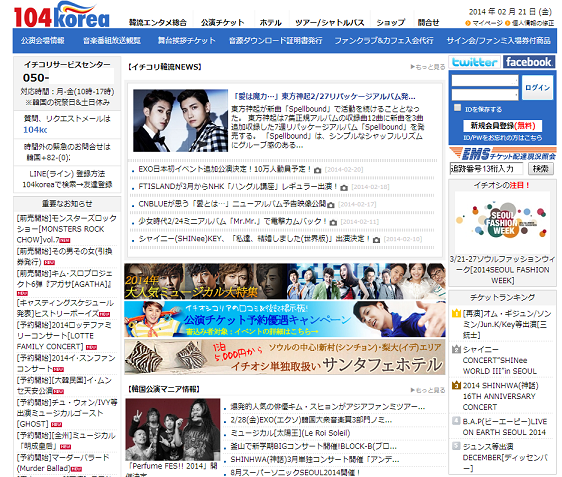This screenshot has height=477, width=562.
Task: Select 音楽番組放送観覧 in blue navigation bar
Action: [x=112, y=40]
